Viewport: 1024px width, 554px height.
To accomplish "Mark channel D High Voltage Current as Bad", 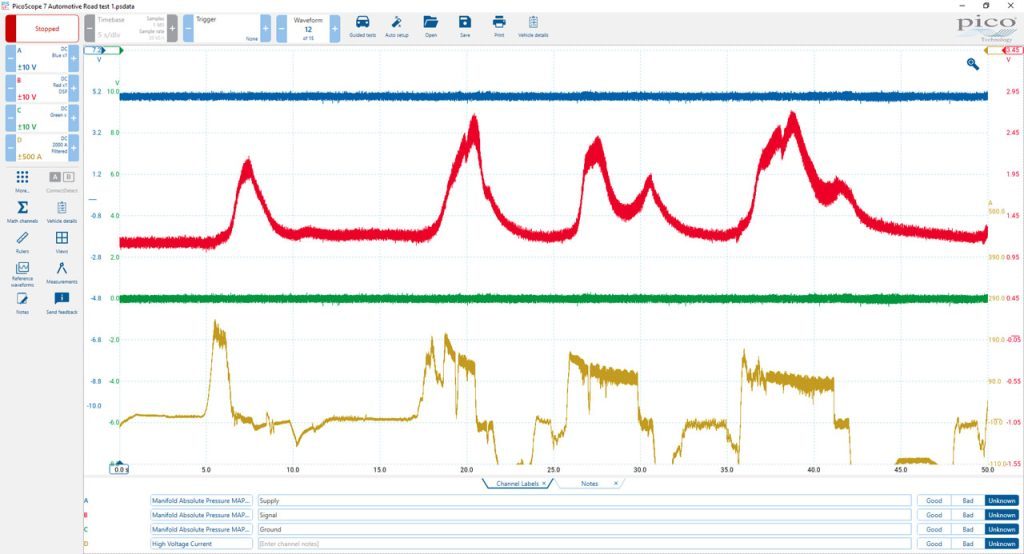I will [x=968, y=544].
